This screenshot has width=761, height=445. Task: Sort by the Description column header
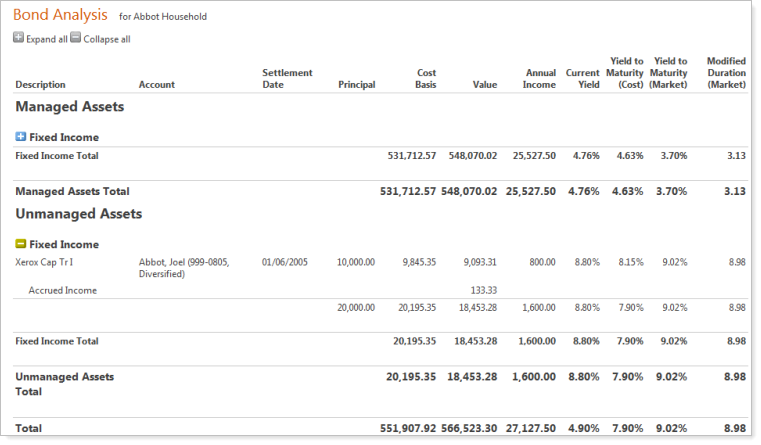tap(40, 85)
